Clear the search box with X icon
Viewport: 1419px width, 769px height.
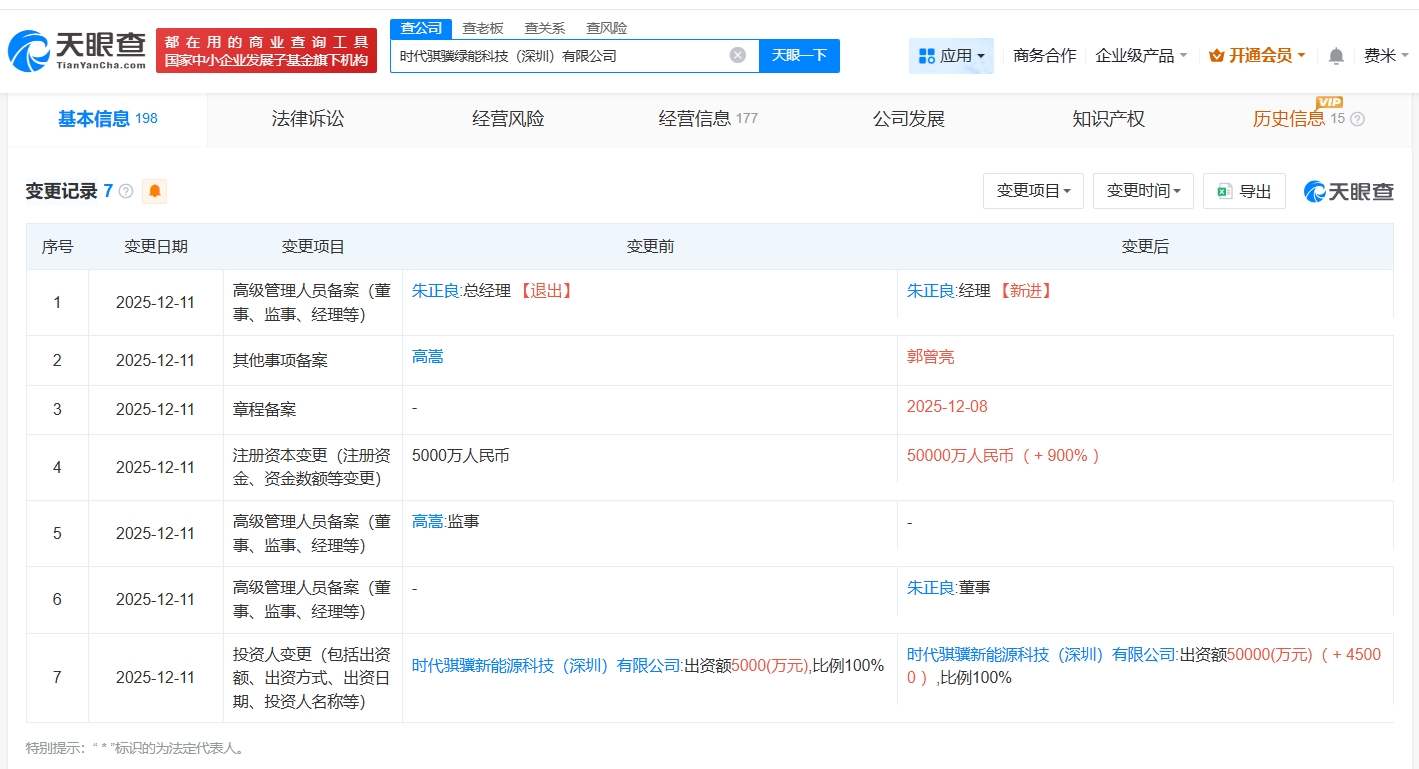click(x=738, y=55)
